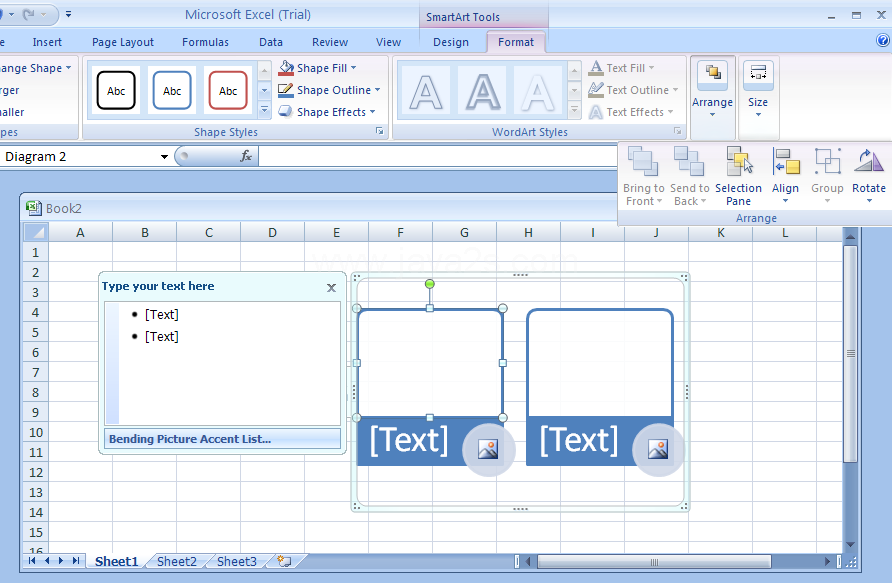Apply the black outline Abc shape style
The width and height of the screenshot is (892, 583).
pos(116,90)
